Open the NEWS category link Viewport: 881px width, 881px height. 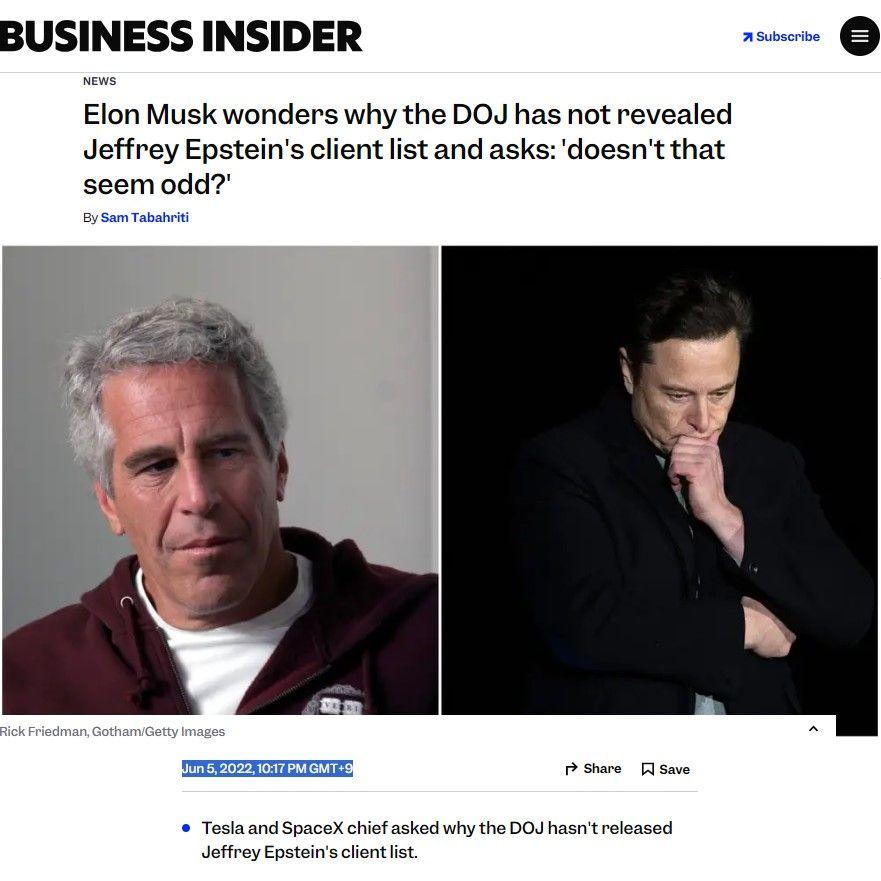[x=99, y=81]
